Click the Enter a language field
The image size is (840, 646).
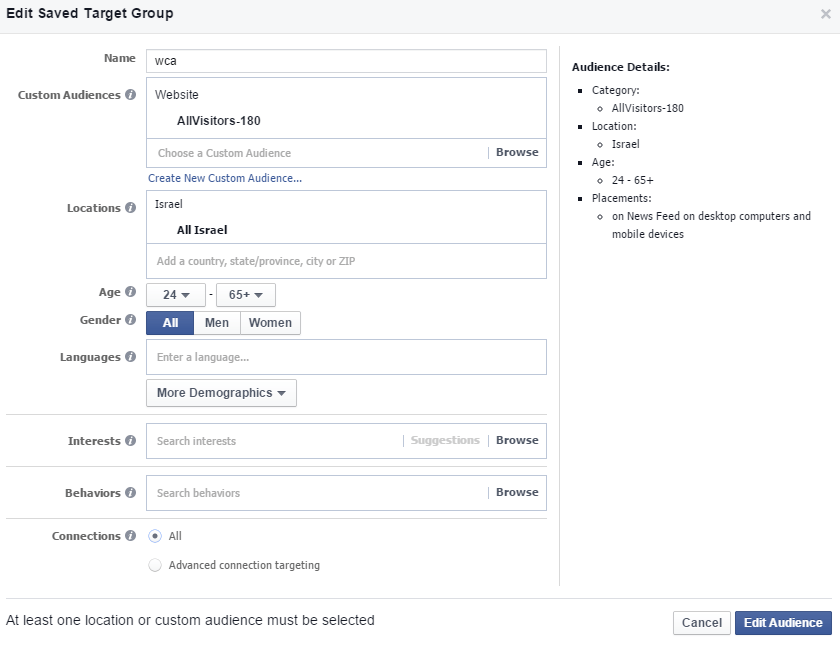[x=346, y=357]
